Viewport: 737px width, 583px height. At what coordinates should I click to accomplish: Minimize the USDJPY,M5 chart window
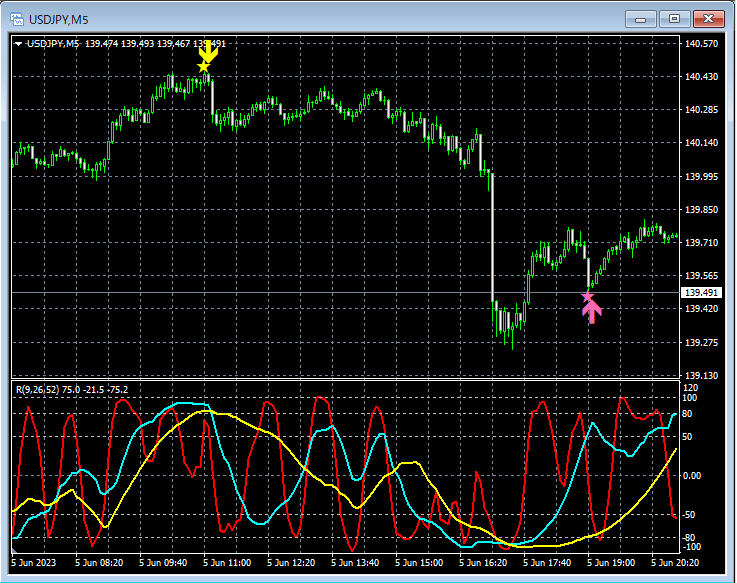(x=640, y=19)
